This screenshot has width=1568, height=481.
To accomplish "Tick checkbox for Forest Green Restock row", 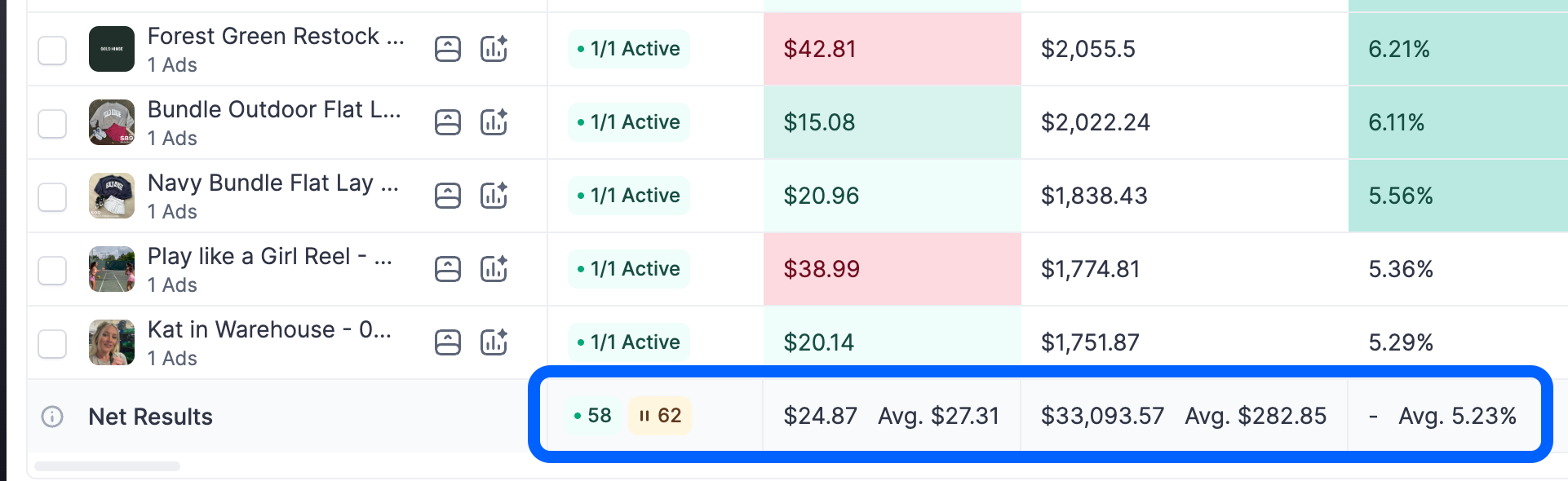I will click(x=52, y=50).
